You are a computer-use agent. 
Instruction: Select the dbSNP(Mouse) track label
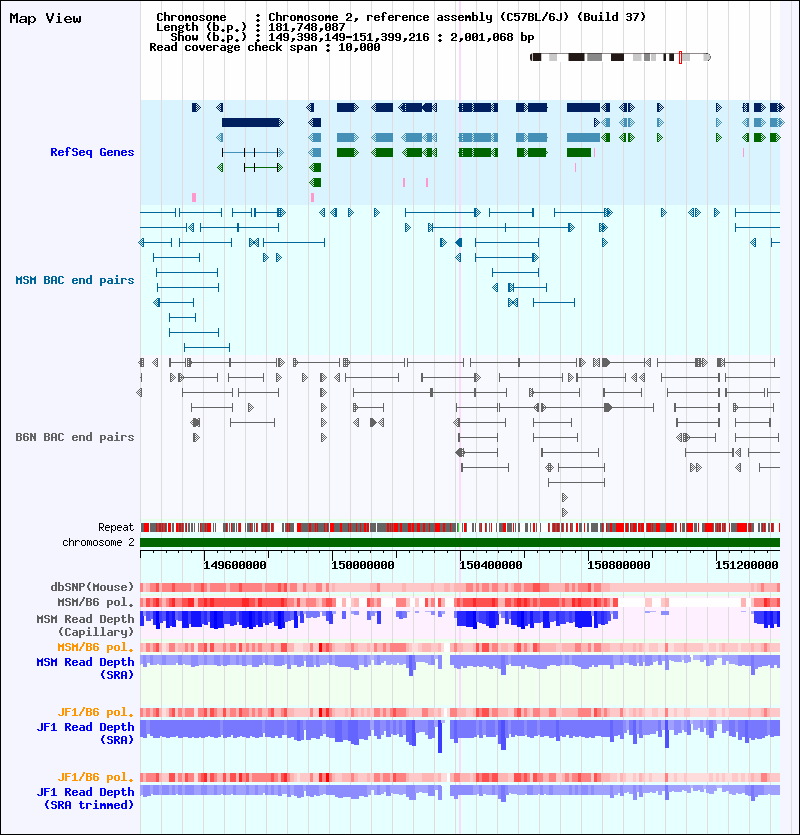[92, 587]
